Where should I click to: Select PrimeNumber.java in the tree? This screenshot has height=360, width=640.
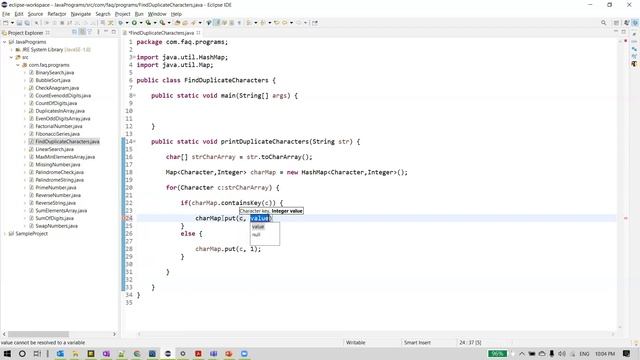56,188
